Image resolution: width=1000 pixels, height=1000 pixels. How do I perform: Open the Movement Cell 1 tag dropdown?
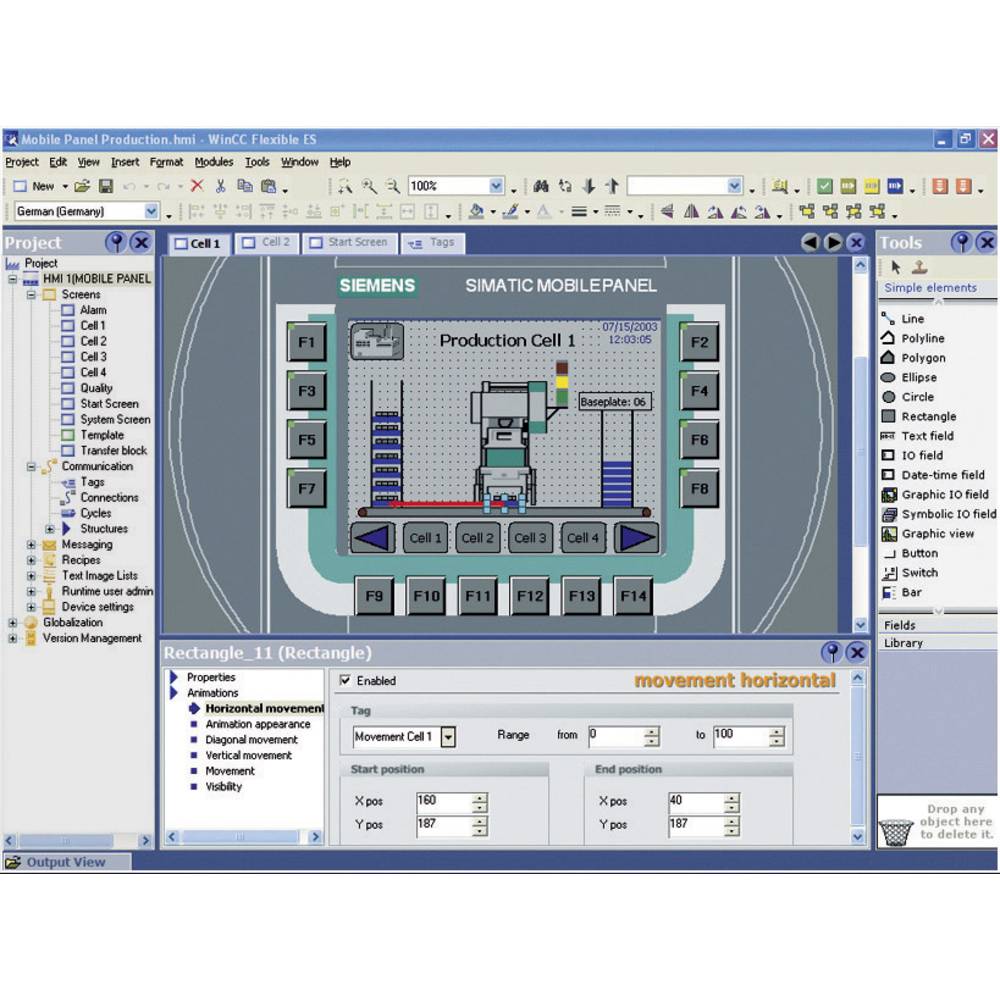coord(448,737)
